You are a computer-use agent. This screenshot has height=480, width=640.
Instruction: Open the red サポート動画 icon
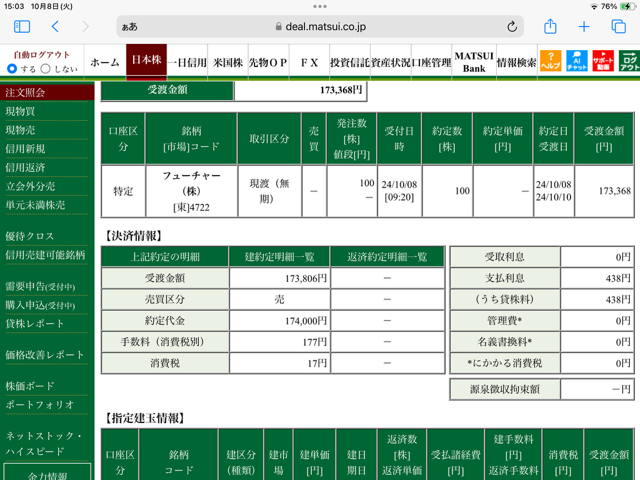603,61
